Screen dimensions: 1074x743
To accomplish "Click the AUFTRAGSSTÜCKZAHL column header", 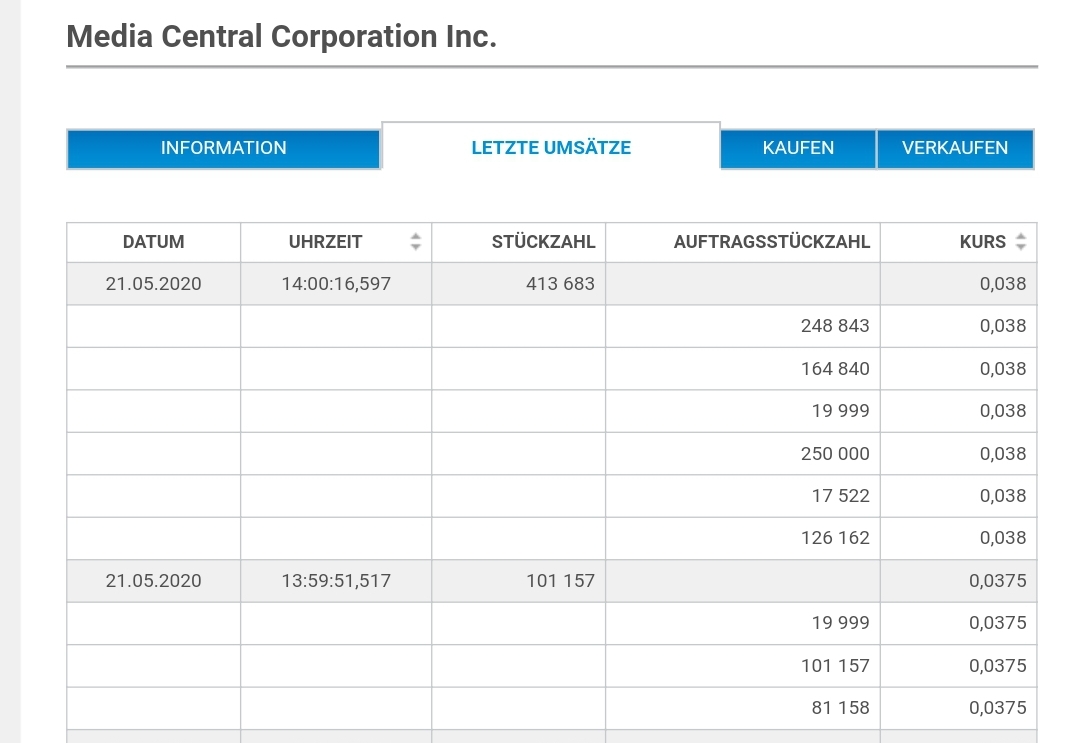I will (772, 242).
